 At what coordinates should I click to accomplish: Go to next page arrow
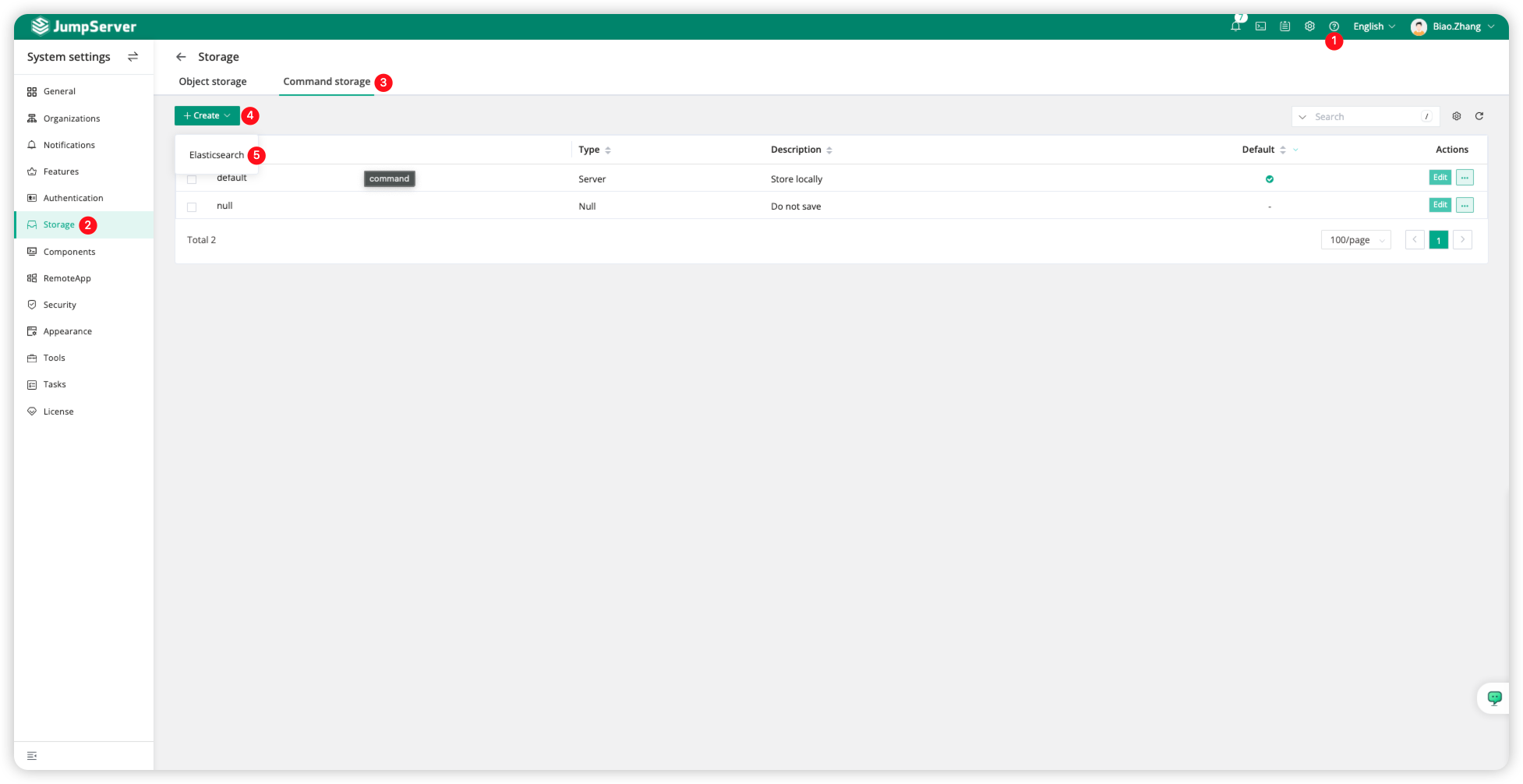[1463, 240]
